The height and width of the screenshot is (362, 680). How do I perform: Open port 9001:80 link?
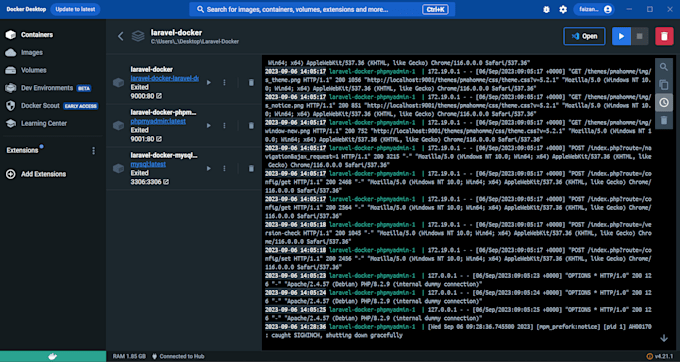[x=146, y=139]
